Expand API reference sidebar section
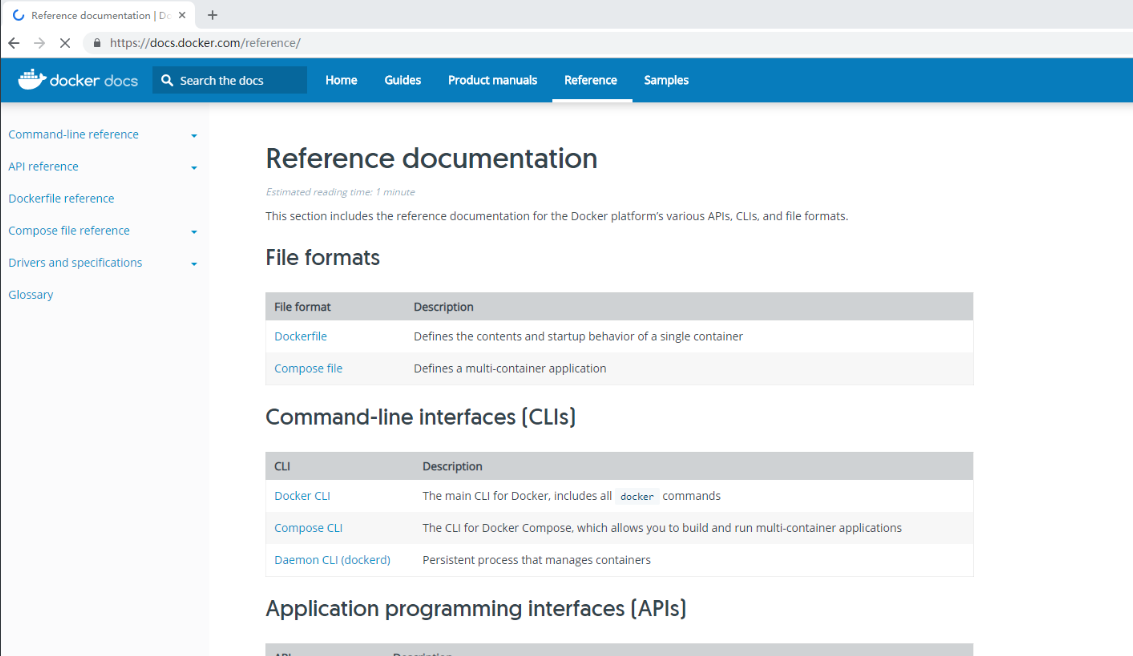The image size is (1133, 656). click(194, 167)
